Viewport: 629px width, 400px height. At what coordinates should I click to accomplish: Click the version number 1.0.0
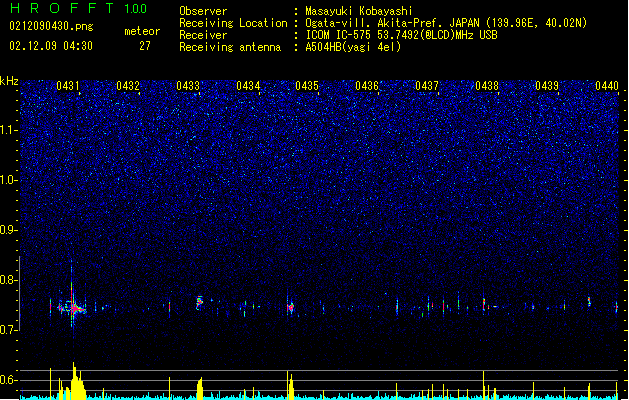click(136, 9)
